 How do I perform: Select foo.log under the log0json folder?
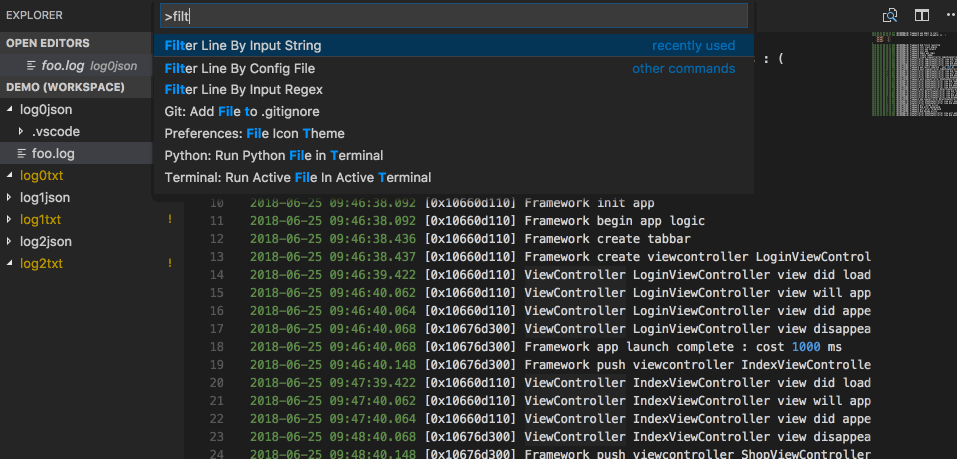coord(76,153)
